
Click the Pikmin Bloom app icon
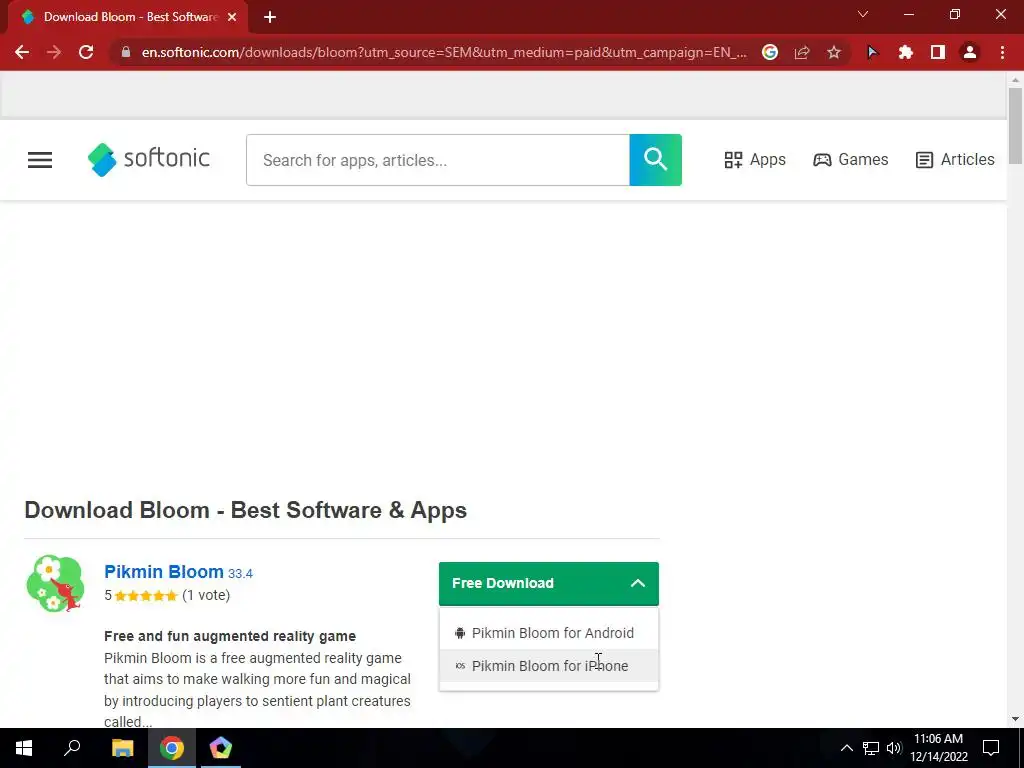click(56, 583)
